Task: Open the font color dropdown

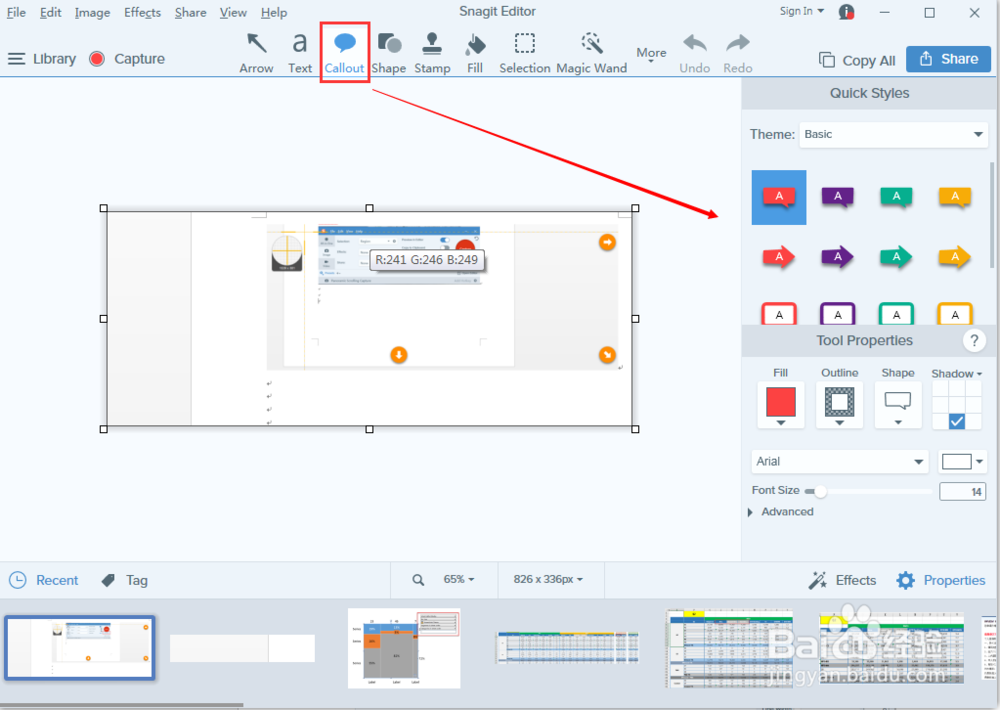Action: (x=979, y=461)
